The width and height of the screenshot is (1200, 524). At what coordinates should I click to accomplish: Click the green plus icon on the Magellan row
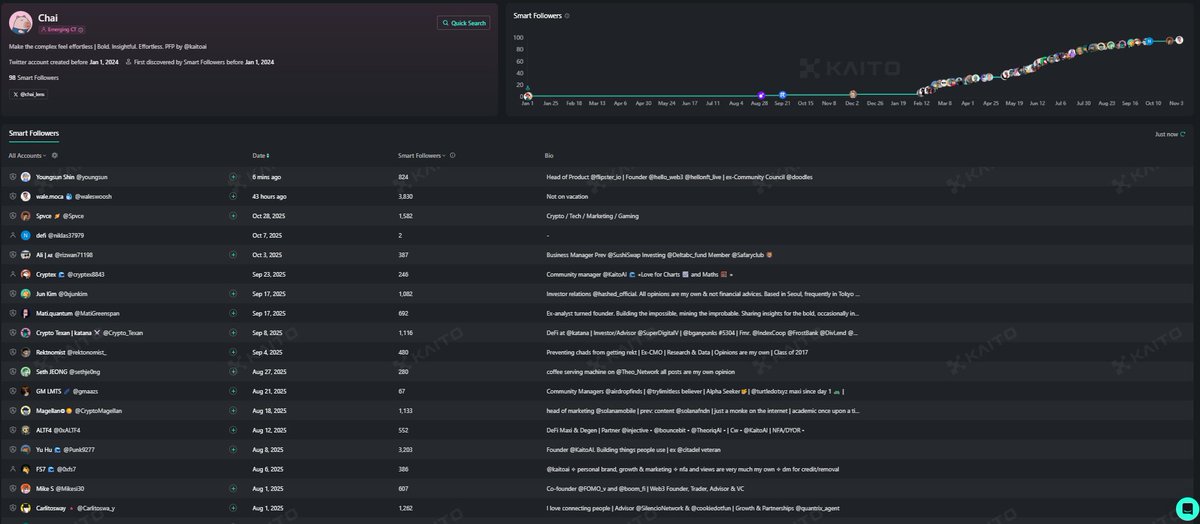point(233,411)
